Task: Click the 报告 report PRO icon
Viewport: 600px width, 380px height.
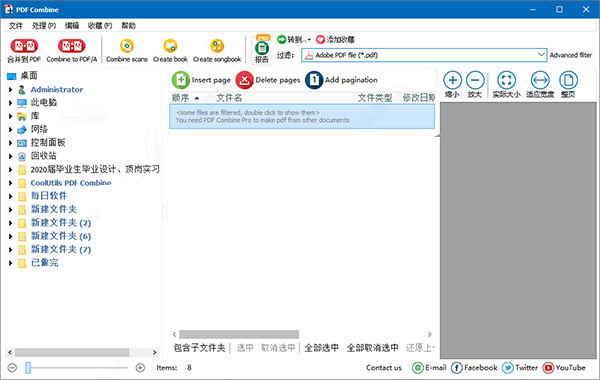Action: click(x=262, y=49)
